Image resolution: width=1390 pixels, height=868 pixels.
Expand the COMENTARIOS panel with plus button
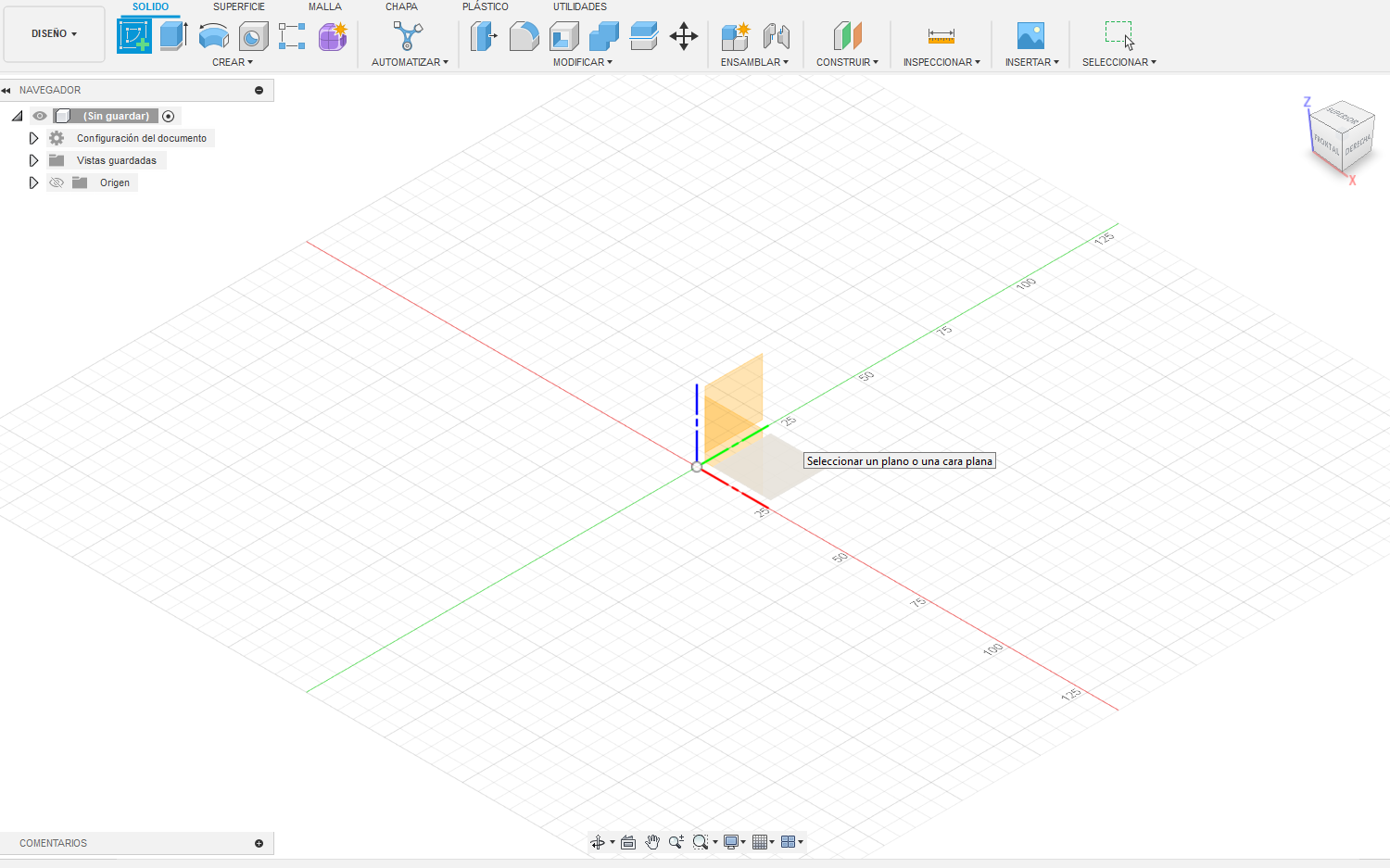tap(259, 843)
